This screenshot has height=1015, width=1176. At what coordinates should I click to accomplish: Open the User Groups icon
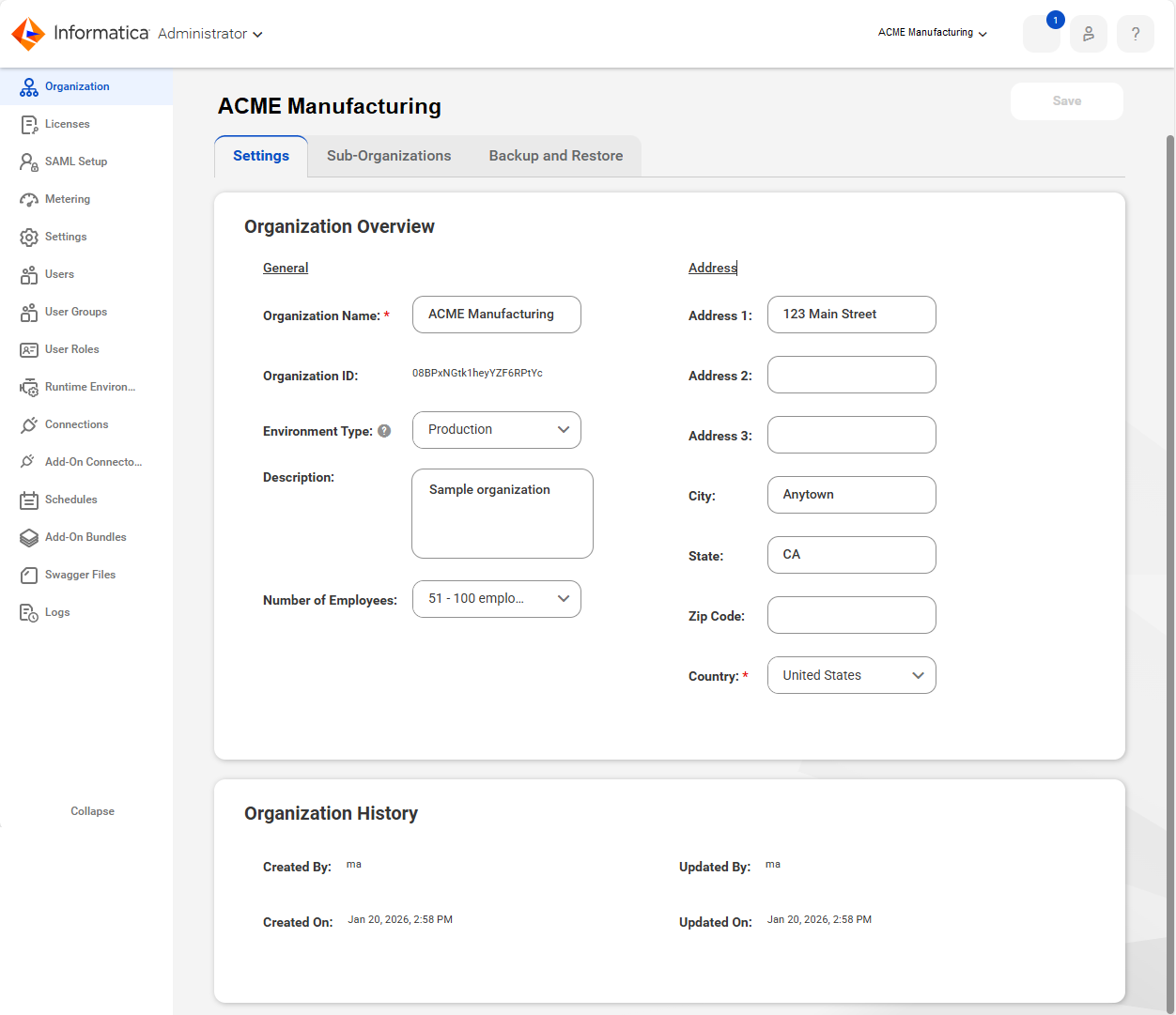[29, 313]
